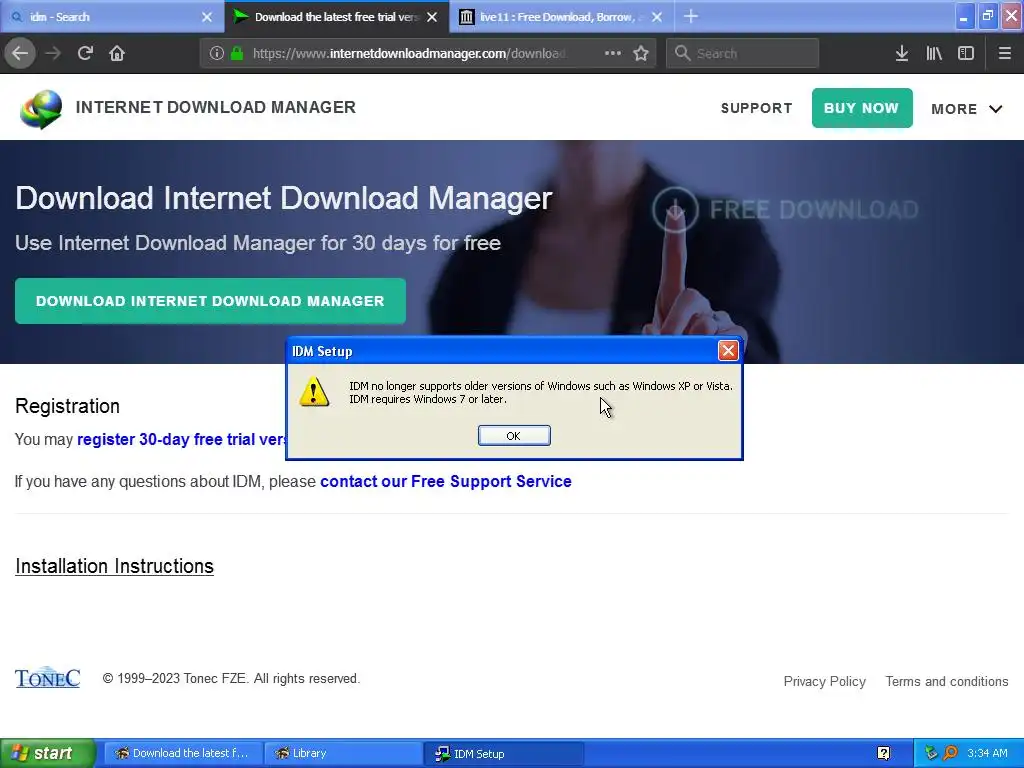Screen dimensions: 1024x768
Task: Click the INTERNET DOWNLOAD MANAGER site title
Action: tap(216, 107)
